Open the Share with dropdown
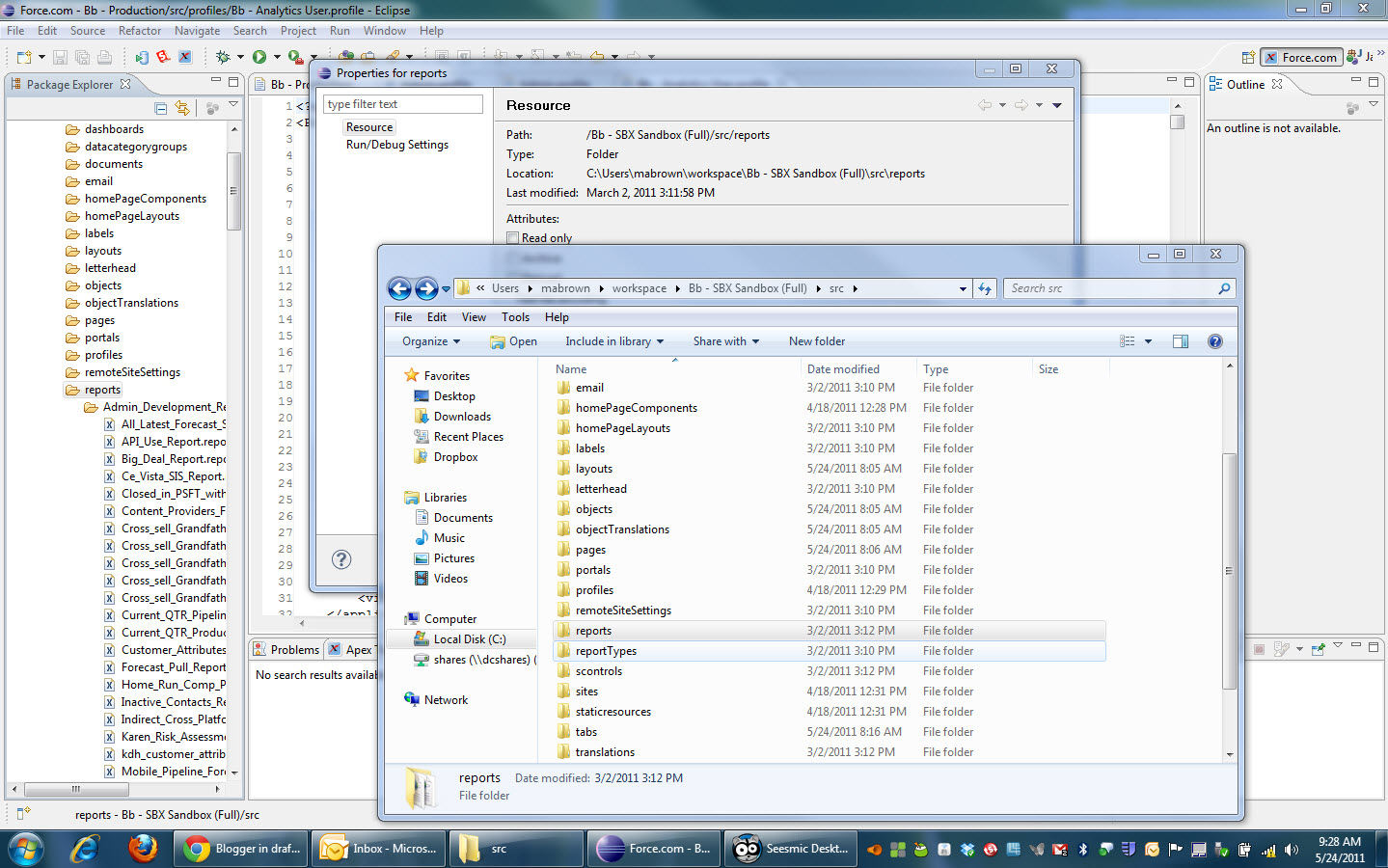The height and width of the screenshot is (868, 1388). 725,340
